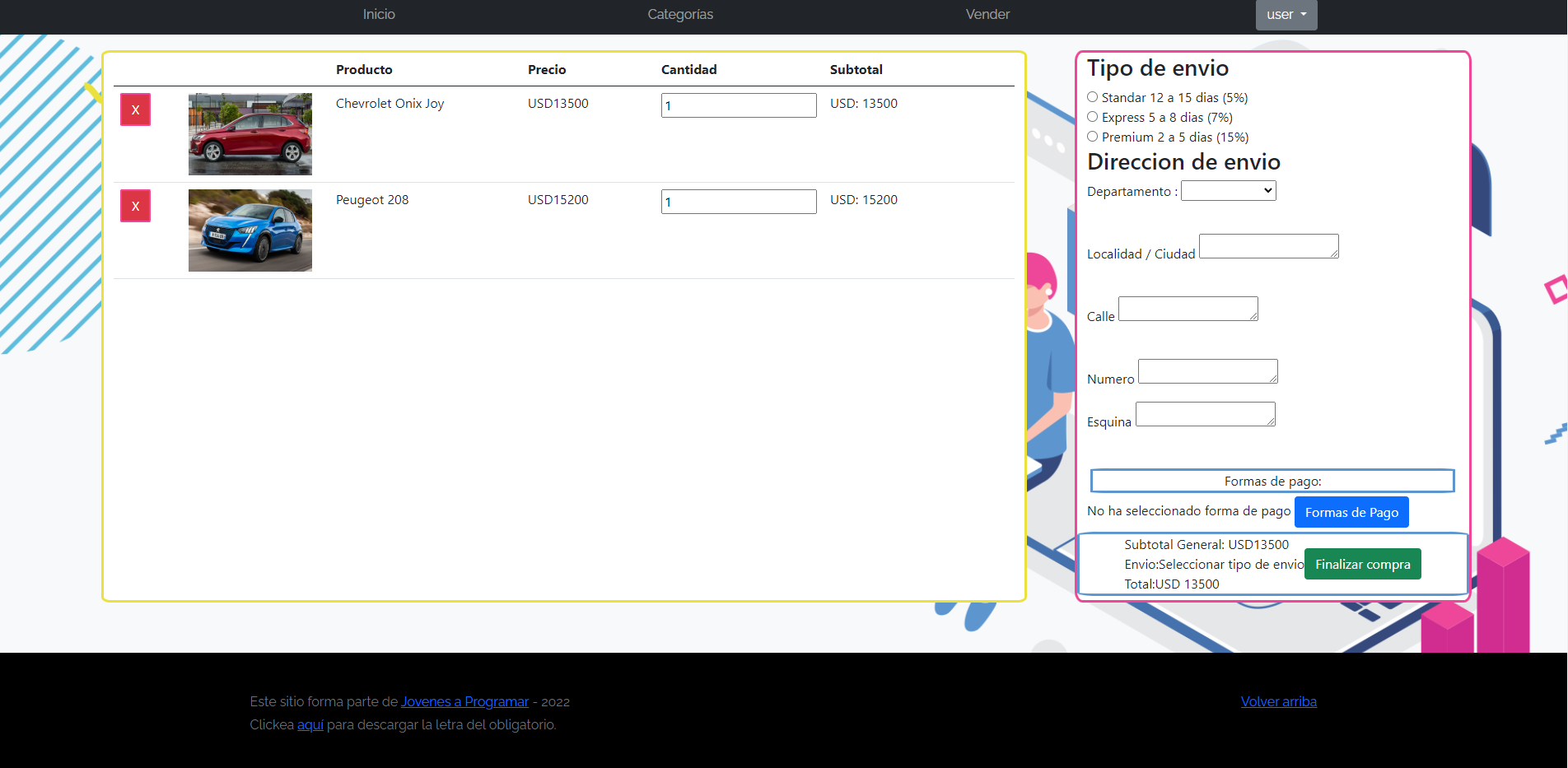Remove Chevrolet Onix Joy with X button

135,109
